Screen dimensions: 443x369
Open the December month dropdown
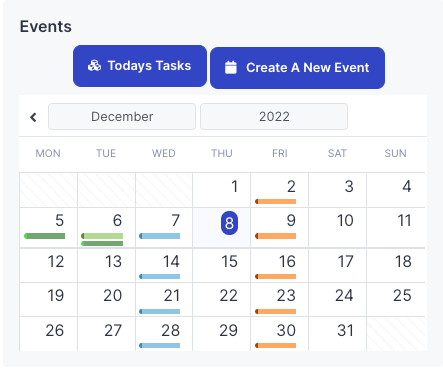click(x=122, y=116)
